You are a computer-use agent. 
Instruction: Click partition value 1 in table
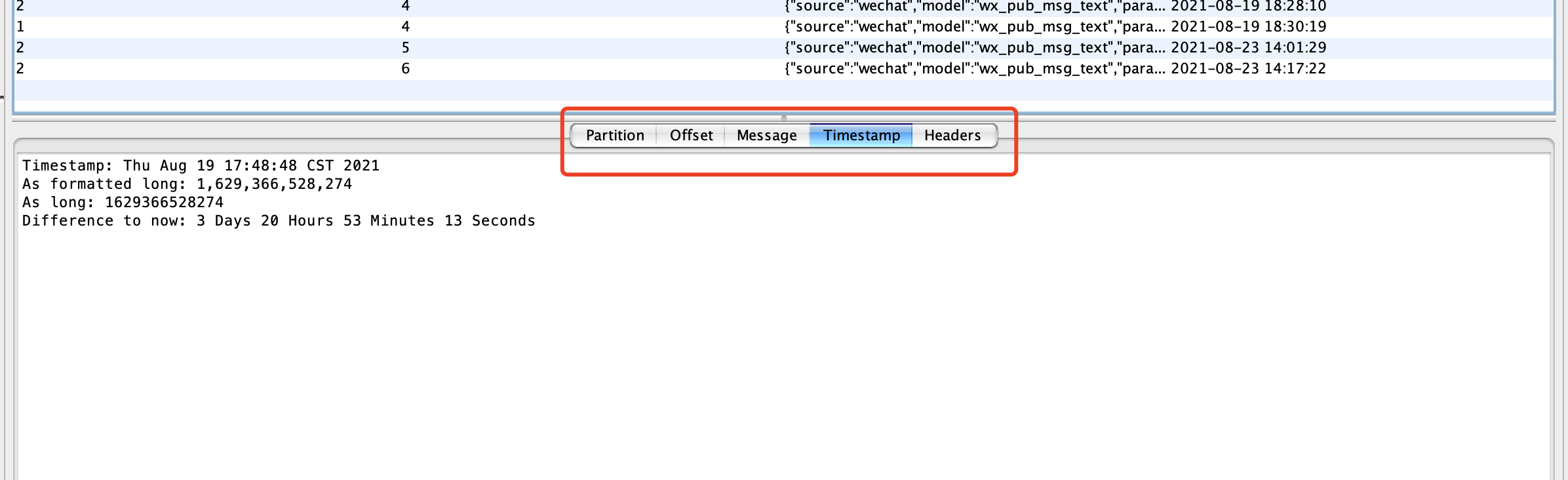20,27
